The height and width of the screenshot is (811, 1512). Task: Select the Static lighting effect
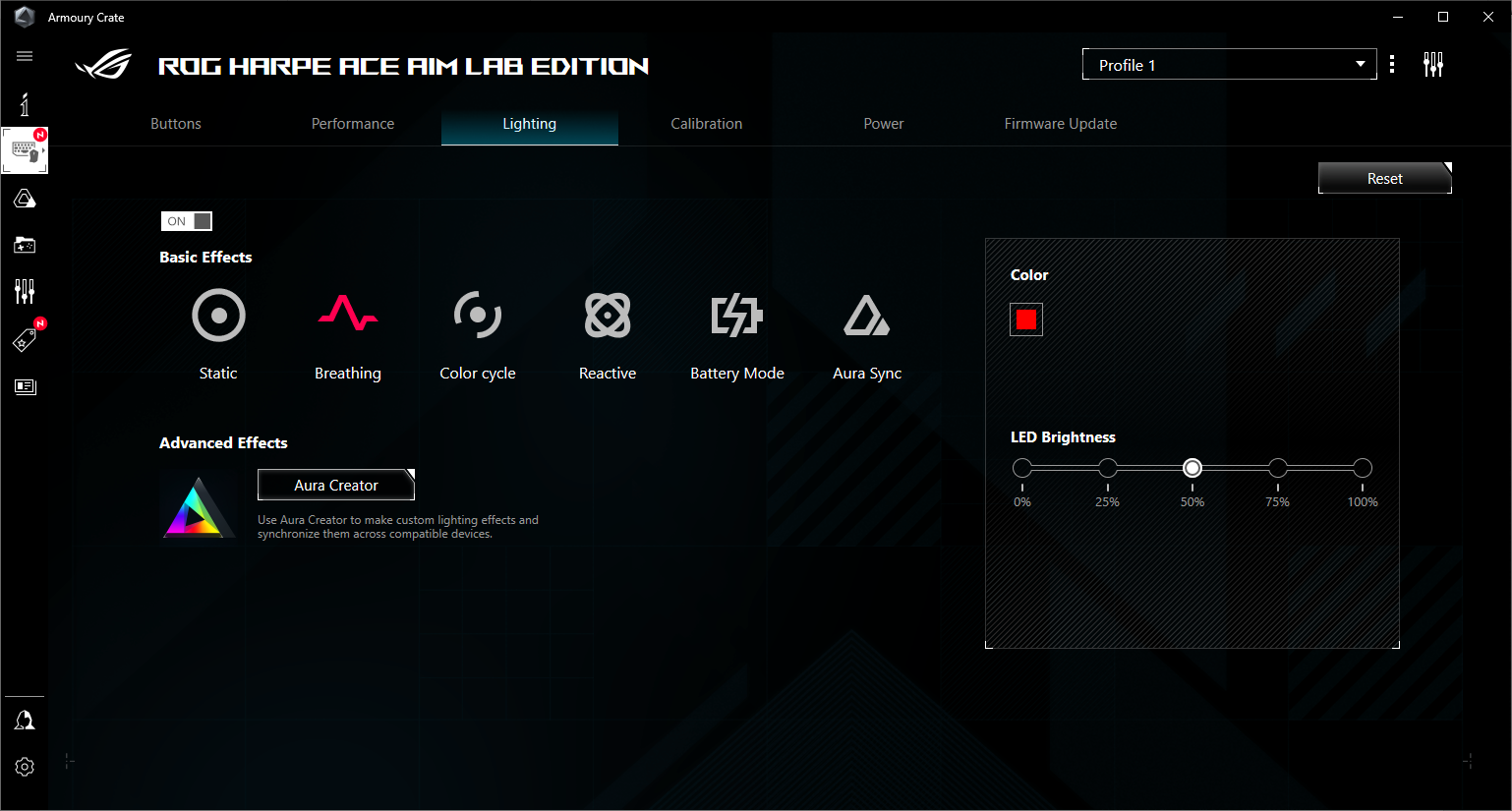pyautogui.click(x=218, y=334)
